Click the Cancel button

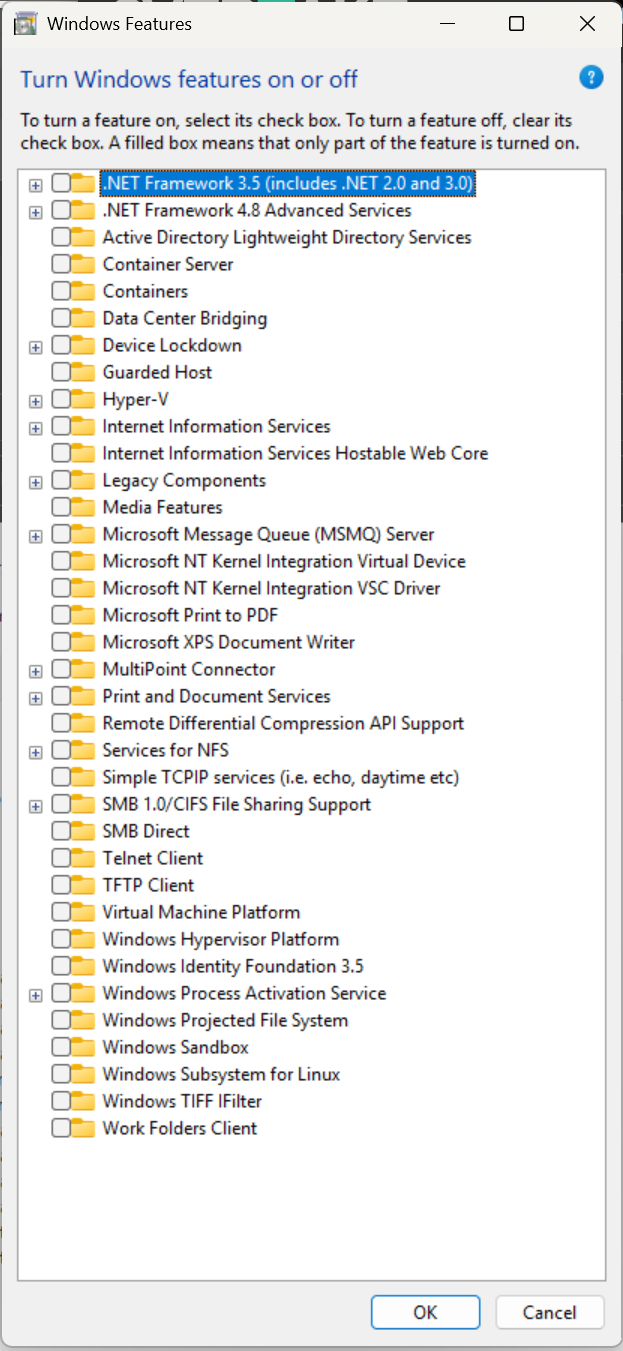[549, 1313]
